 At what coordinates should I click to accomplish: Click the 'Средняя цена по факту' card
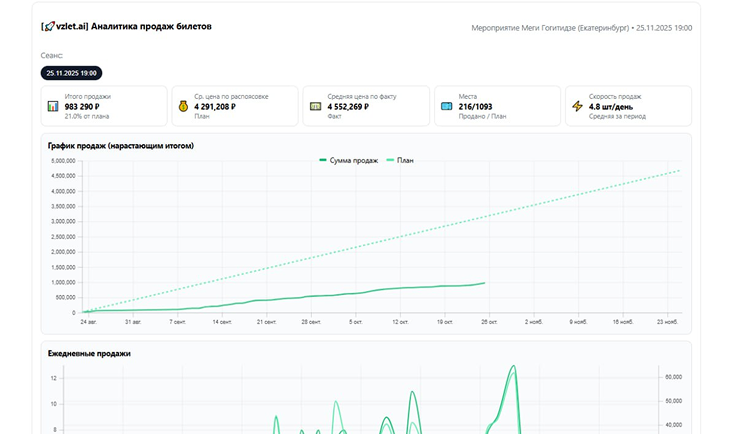(x=365, y=105)
